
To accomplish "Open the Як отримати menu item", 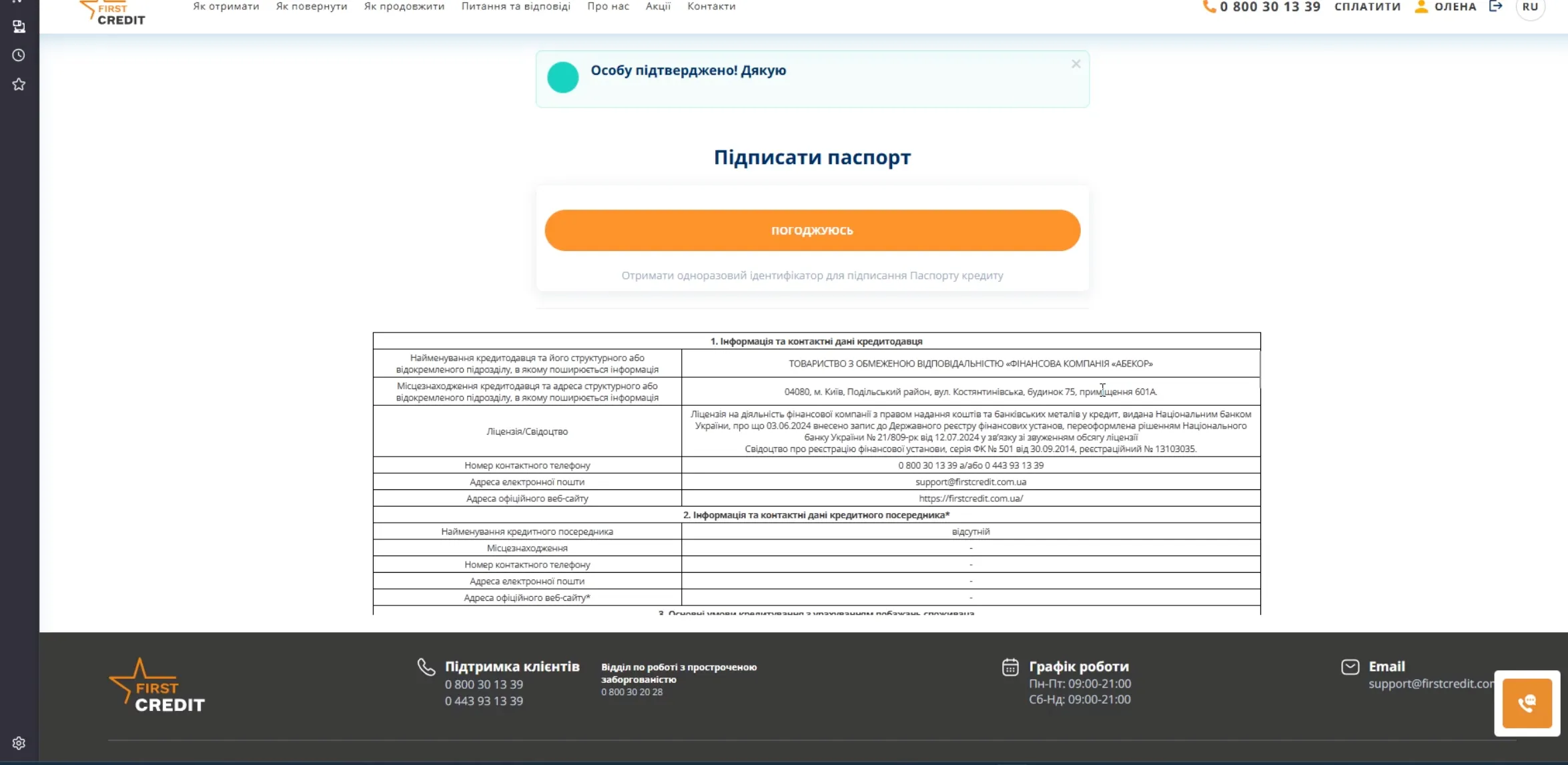I will point(226,7).
